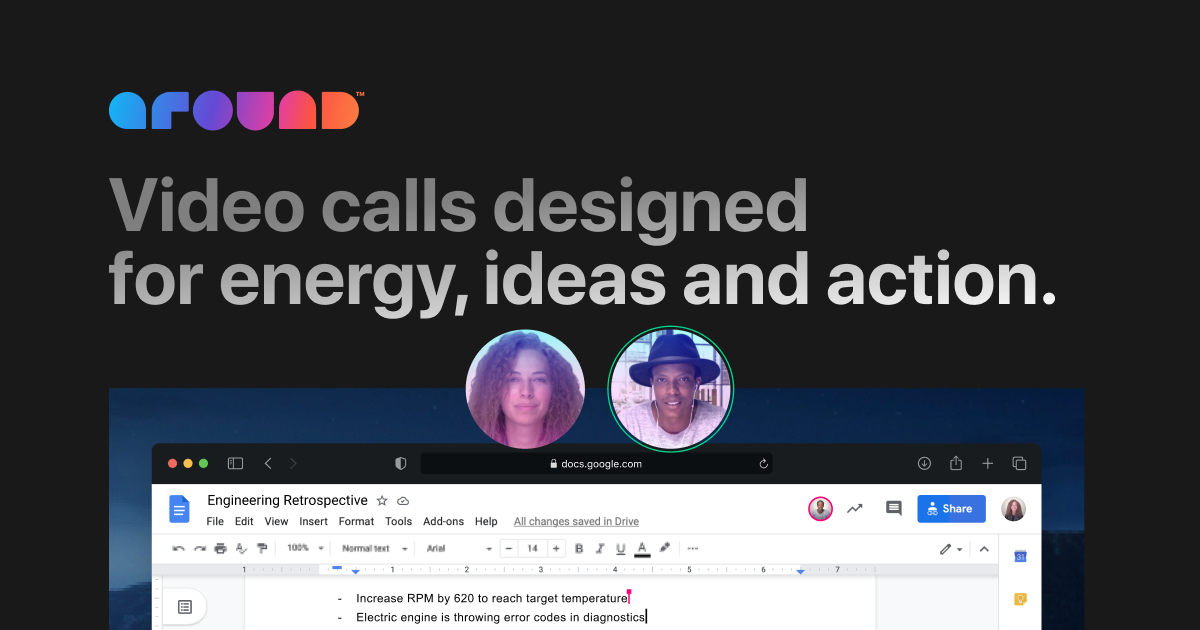Click the blue Share button
This screenshot has width=1200, height=630.
(x=951, y=508)
